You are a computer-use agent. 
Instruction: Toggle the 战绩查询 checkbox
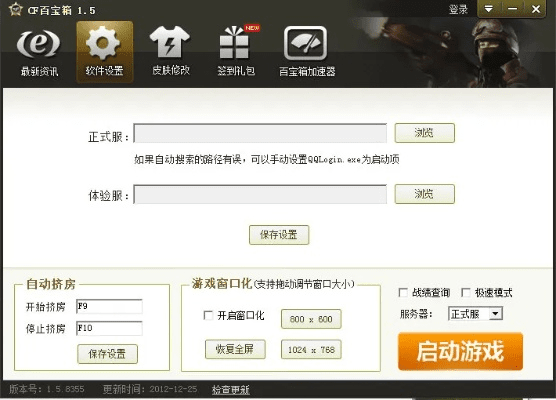click(x=403, y=293)
